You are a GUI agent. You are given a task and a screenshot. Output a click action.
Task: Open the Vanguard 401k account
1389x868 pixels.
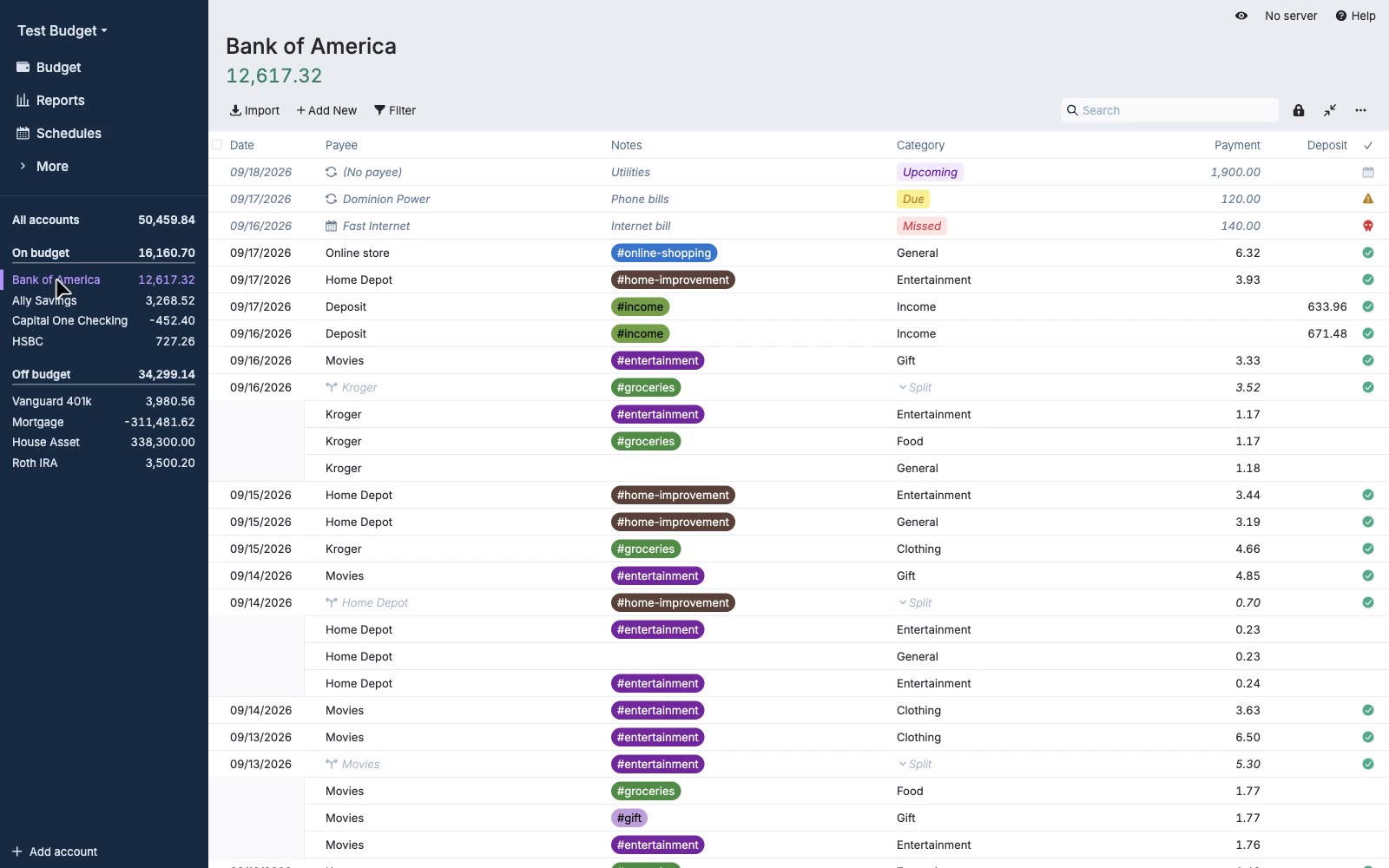pos(103,401)
